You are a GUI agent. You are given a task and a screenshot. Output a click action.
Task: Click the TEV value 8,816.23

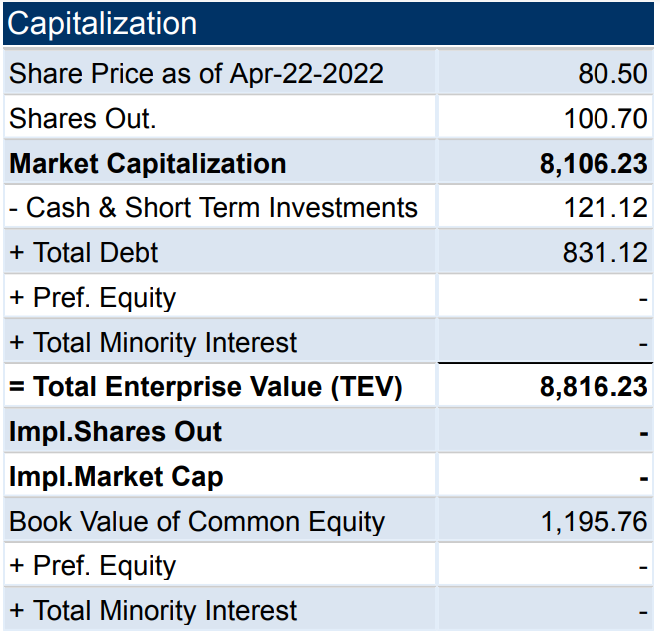click(x=594, y=387)
